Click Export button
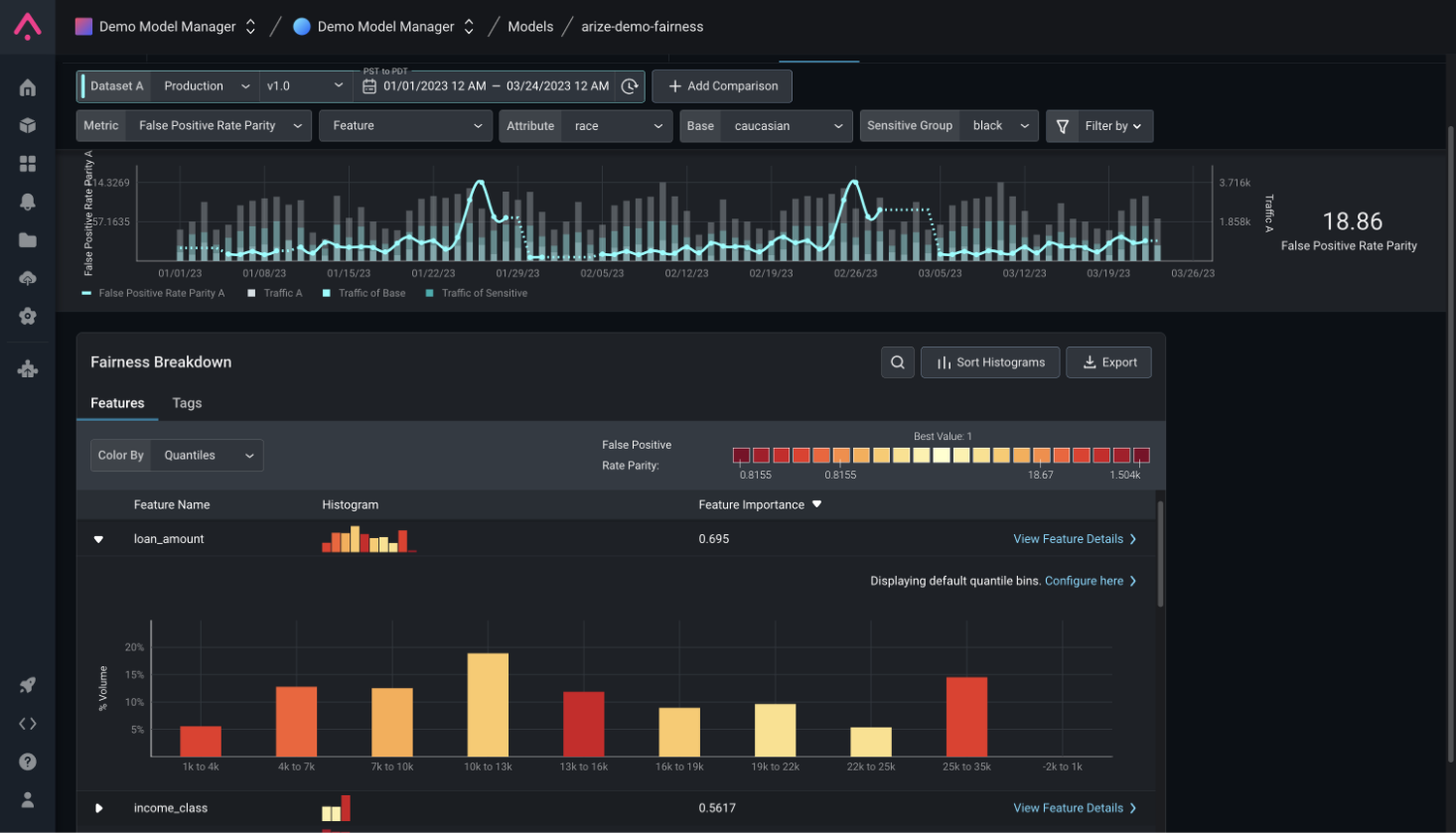Image resolution: width=1456 pixels, height=833 pixels. pyautogui.click(x=1108, y=362)
